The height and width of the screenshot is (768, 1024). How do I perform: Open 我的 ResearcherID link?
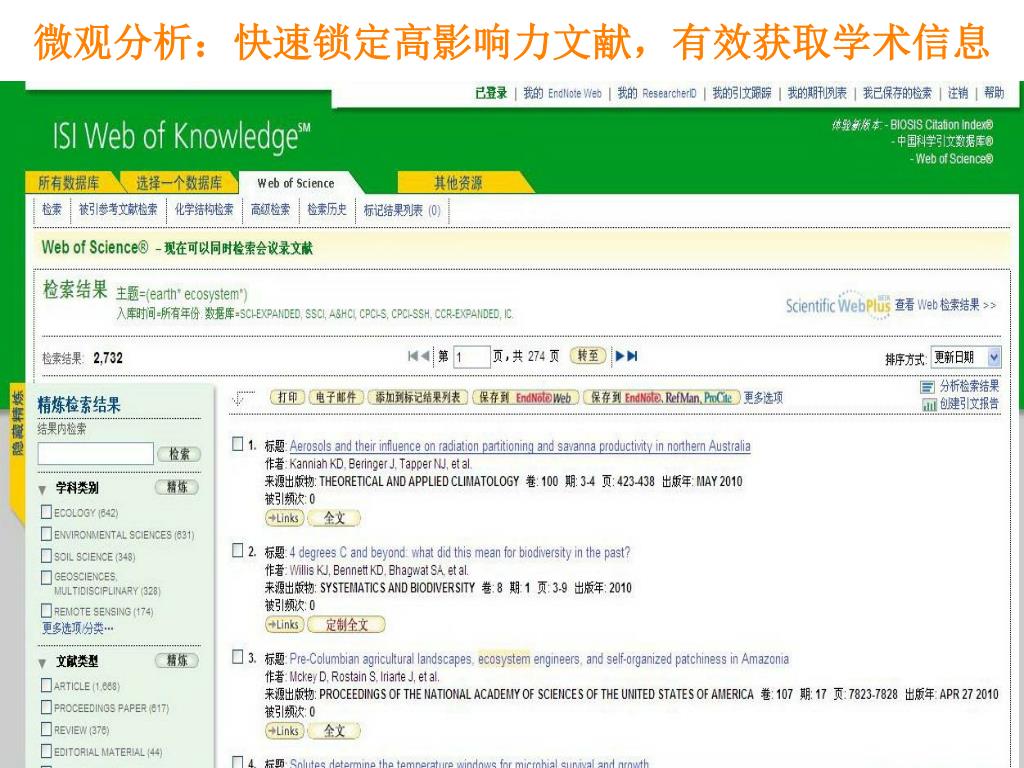657,93
